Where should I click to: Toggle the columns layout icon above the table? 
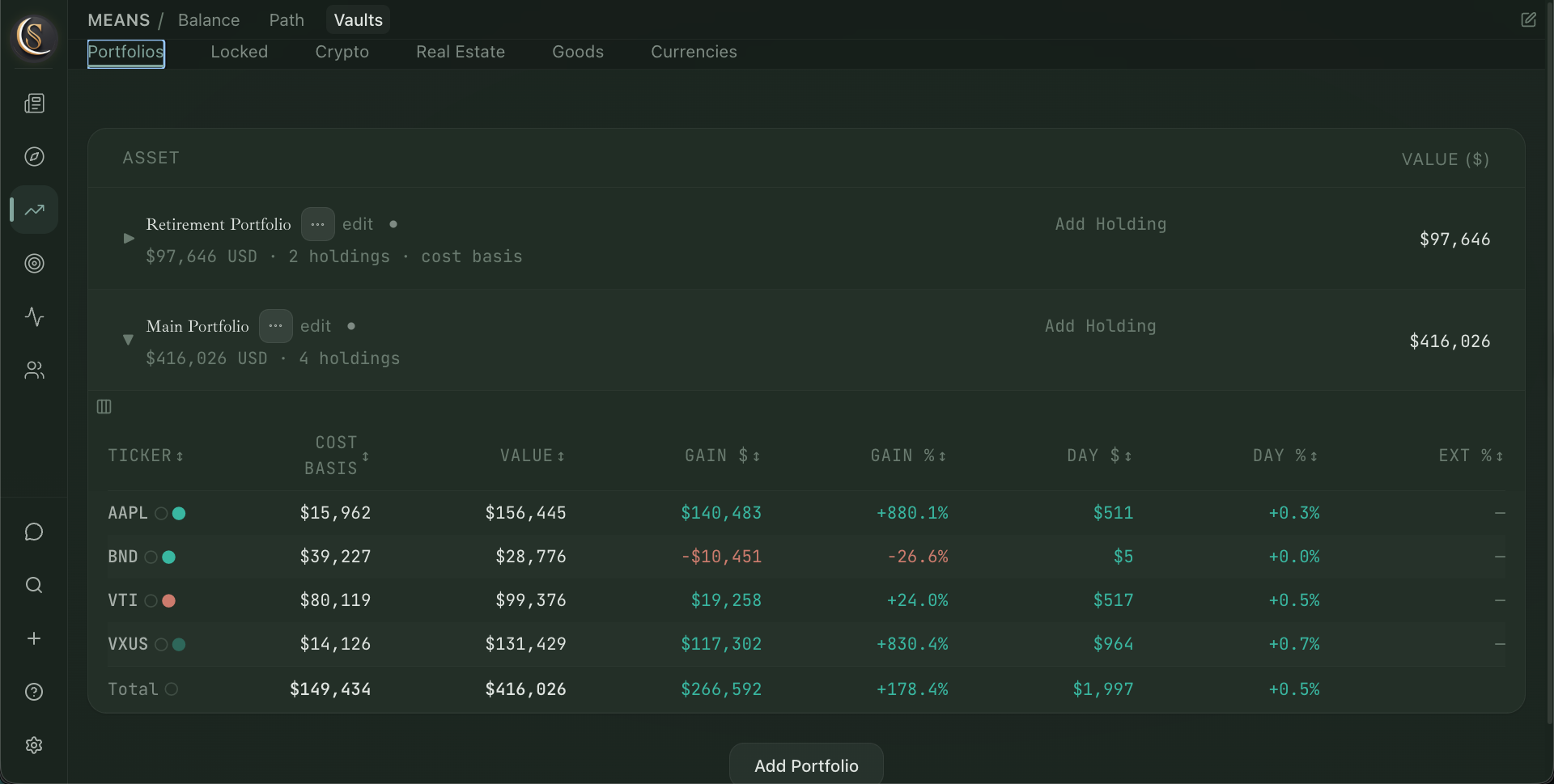(104, 406)
